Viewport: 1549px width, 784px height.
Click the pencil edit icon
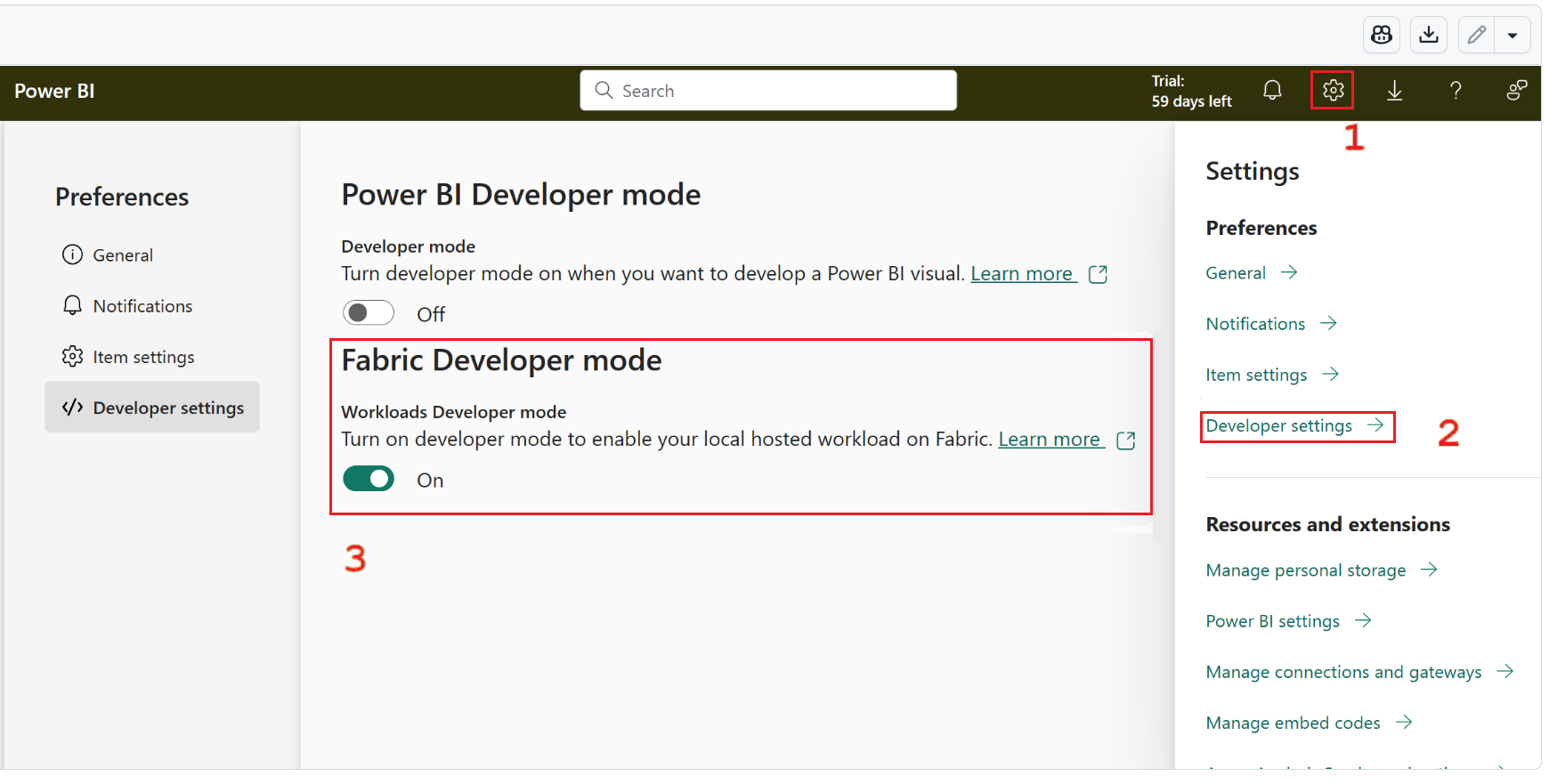tap(1477, 35)
